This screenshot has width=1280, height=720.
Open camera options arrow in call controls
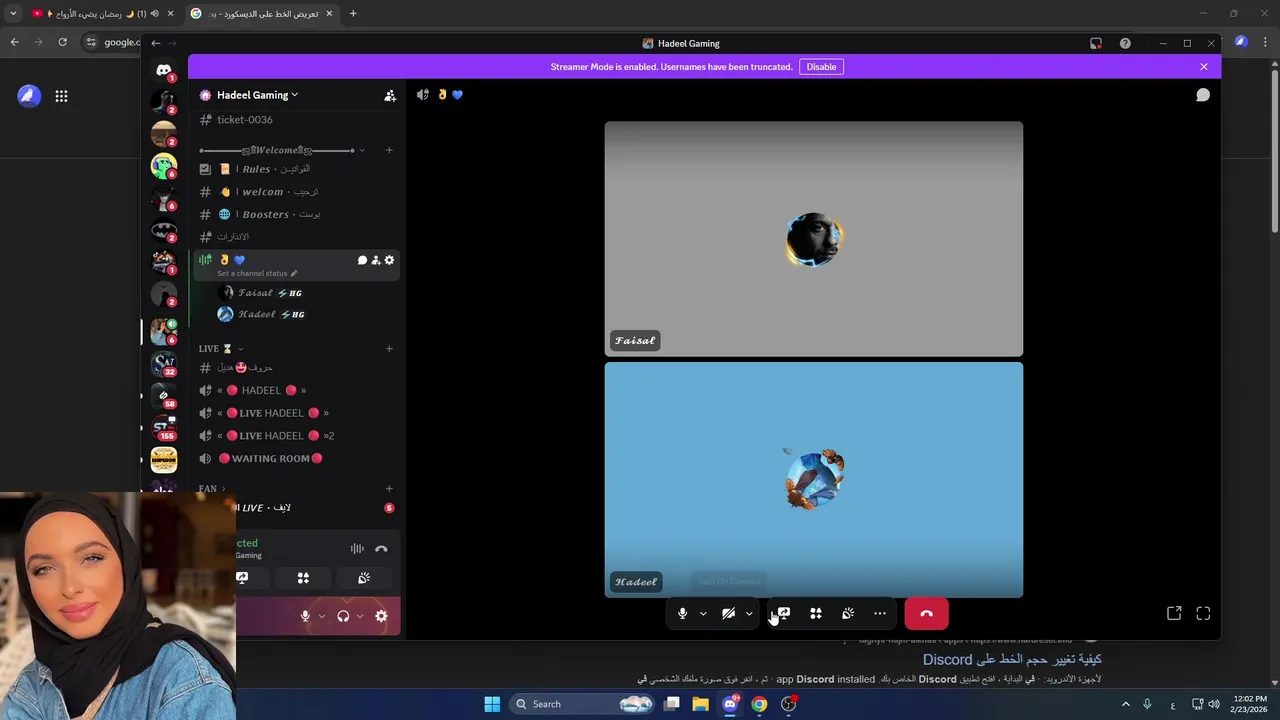coord(749,614)
